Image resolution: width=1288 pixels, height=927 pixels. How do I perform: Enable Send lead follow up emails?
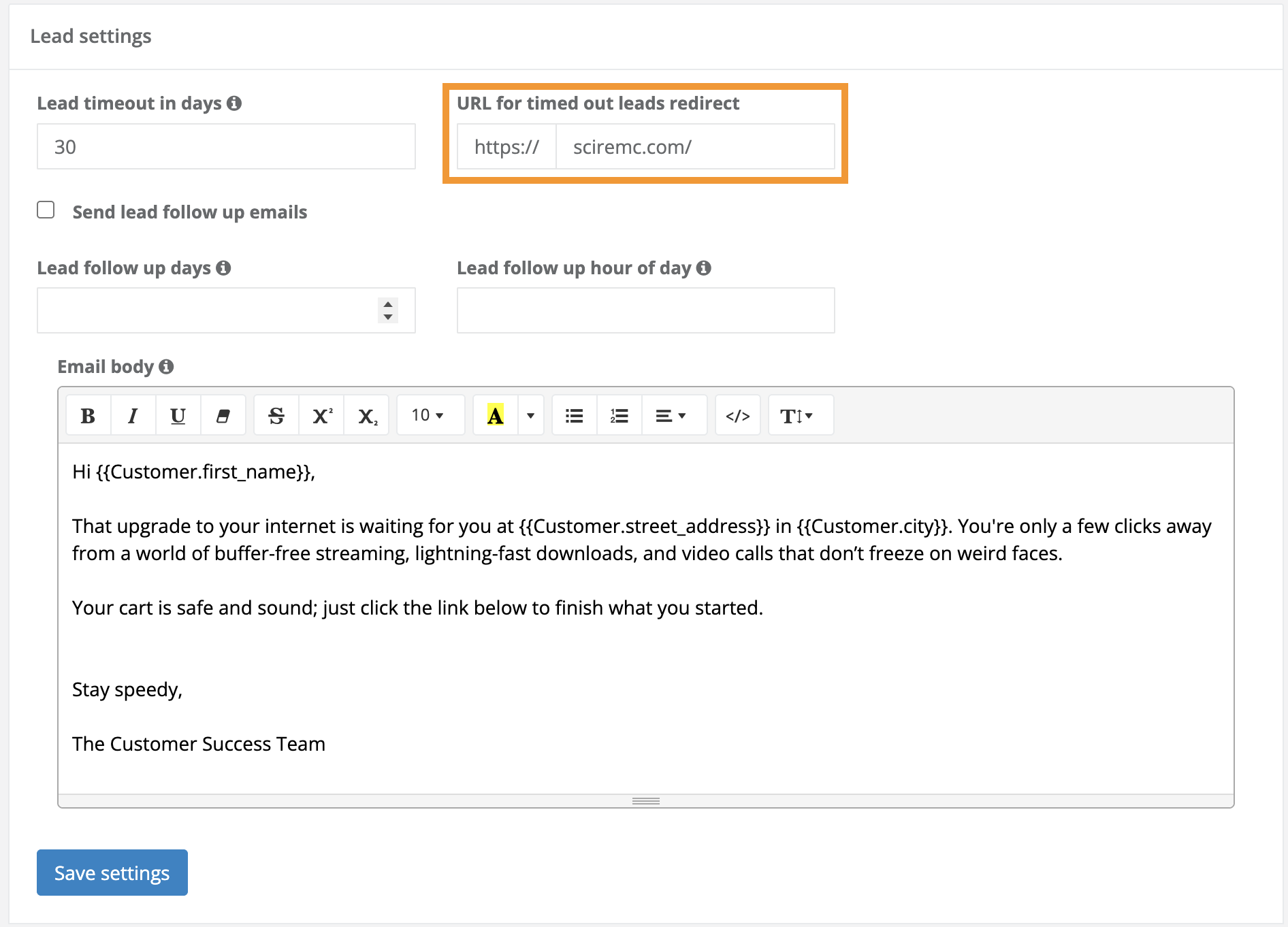45,210
